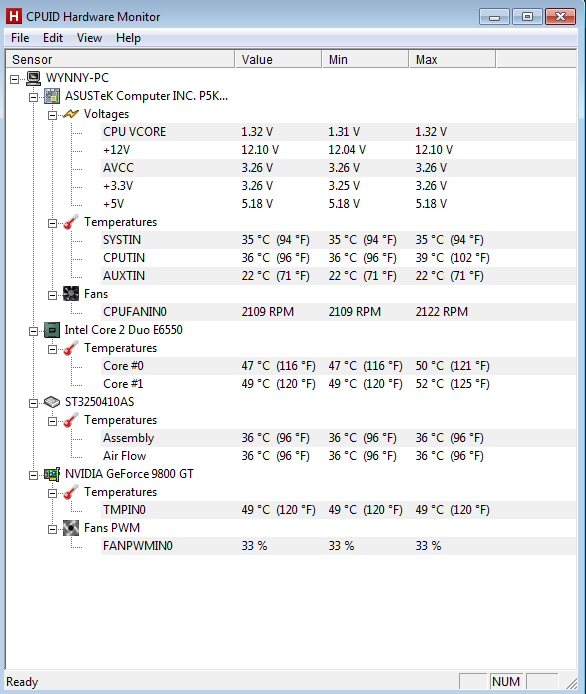Viewport: 586px width, 694px height.
Task: Open the Edit menu
Action: pyautogui.click(x=53, y=38)
